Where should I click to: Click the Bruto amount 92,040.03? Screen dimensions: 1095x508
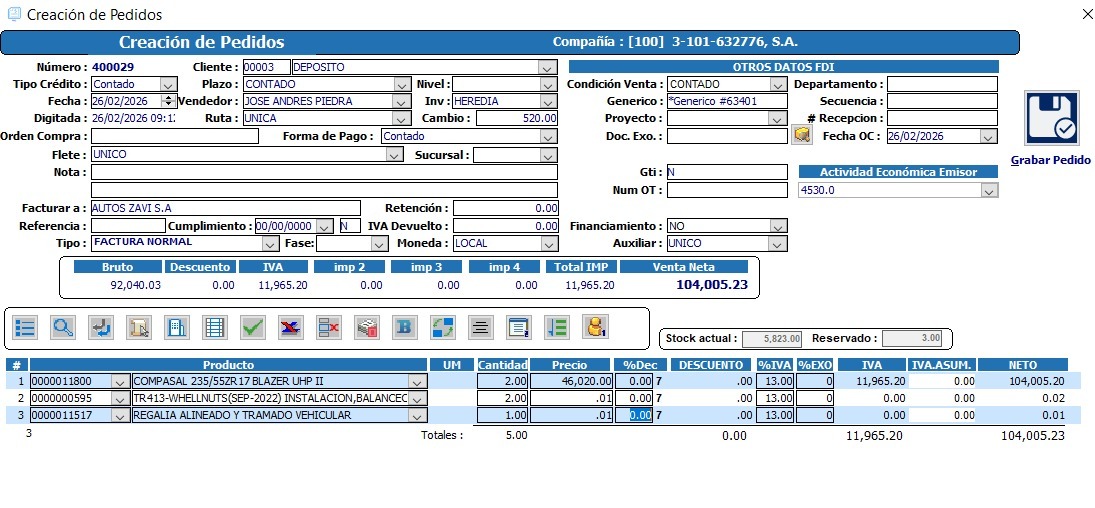click(x=135, y=285)
